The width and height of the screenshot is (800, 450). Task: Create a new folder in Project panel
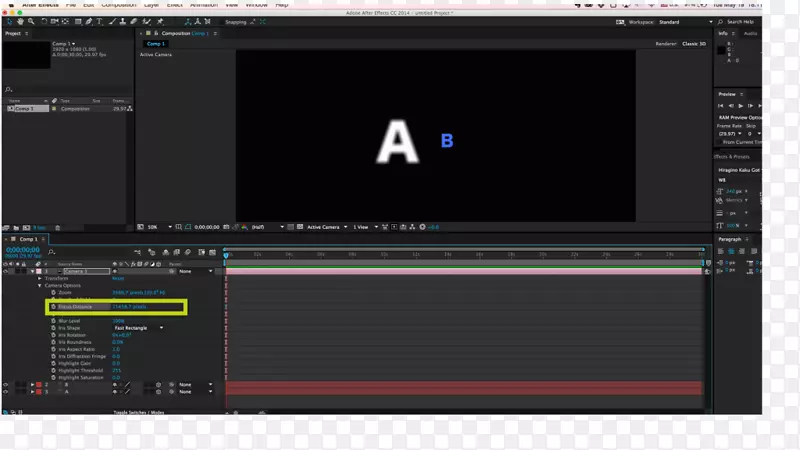16,228
